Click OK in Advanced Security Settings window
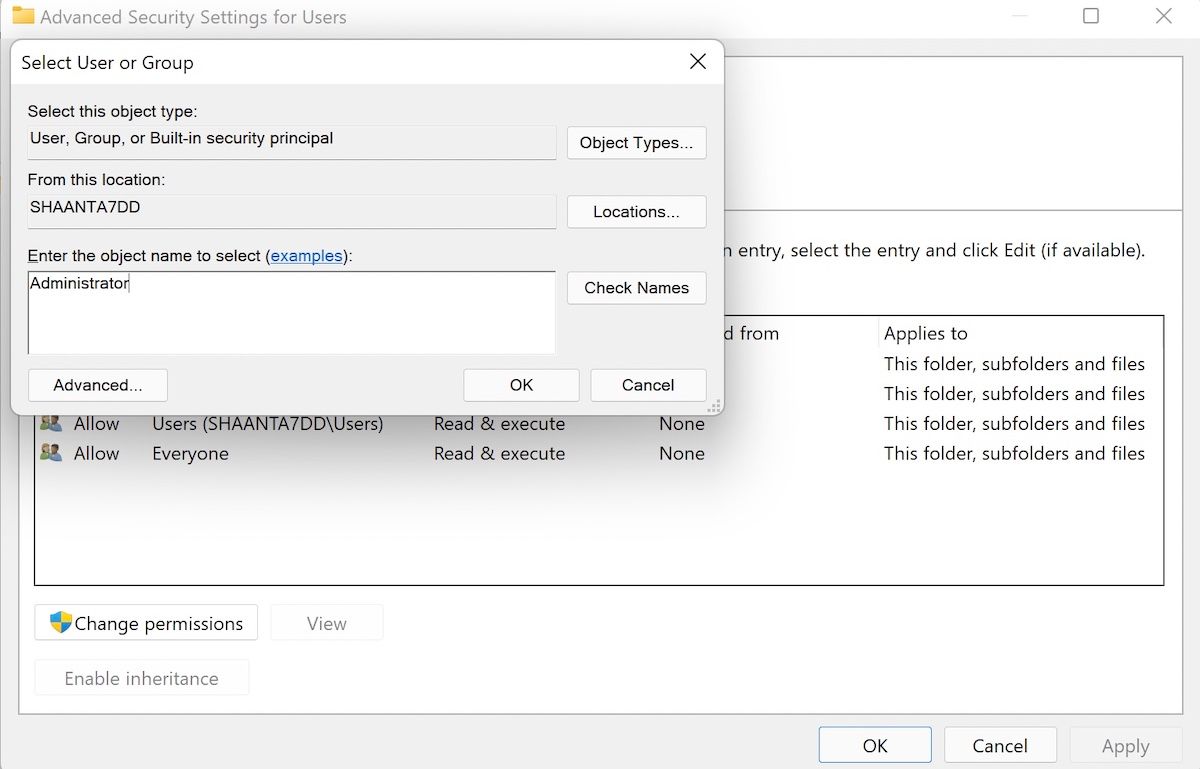The image size is (1200, 769). 875,746
